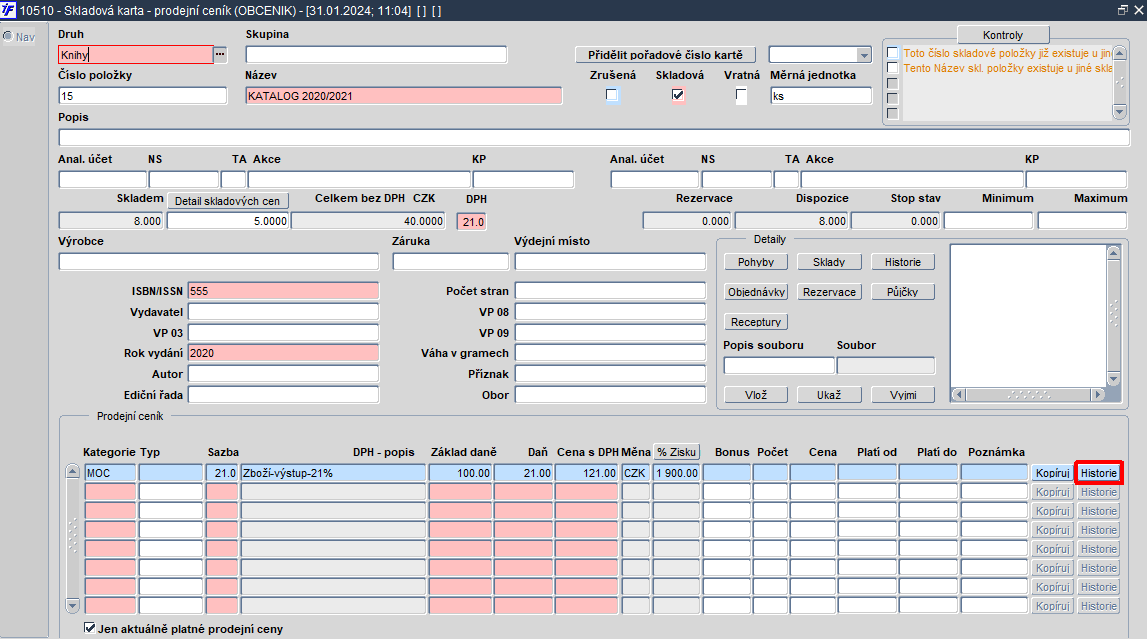
Task: Toggle the Zrušená checkbox
Action: pyautogui.click(x=612, y=95)
